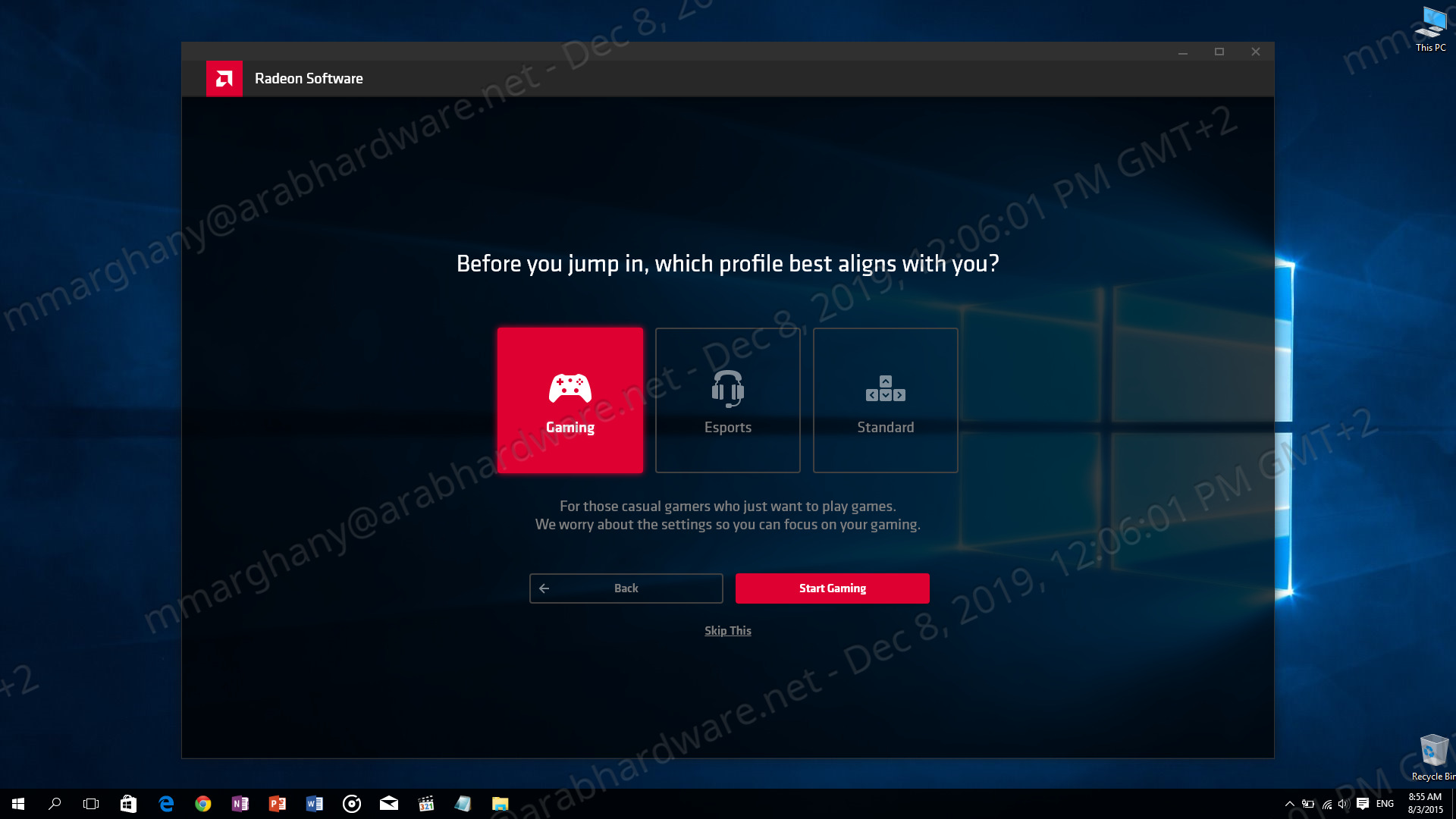Choose the Esports profile card
Screen dimensions: 1456x819
click(727, 400)
